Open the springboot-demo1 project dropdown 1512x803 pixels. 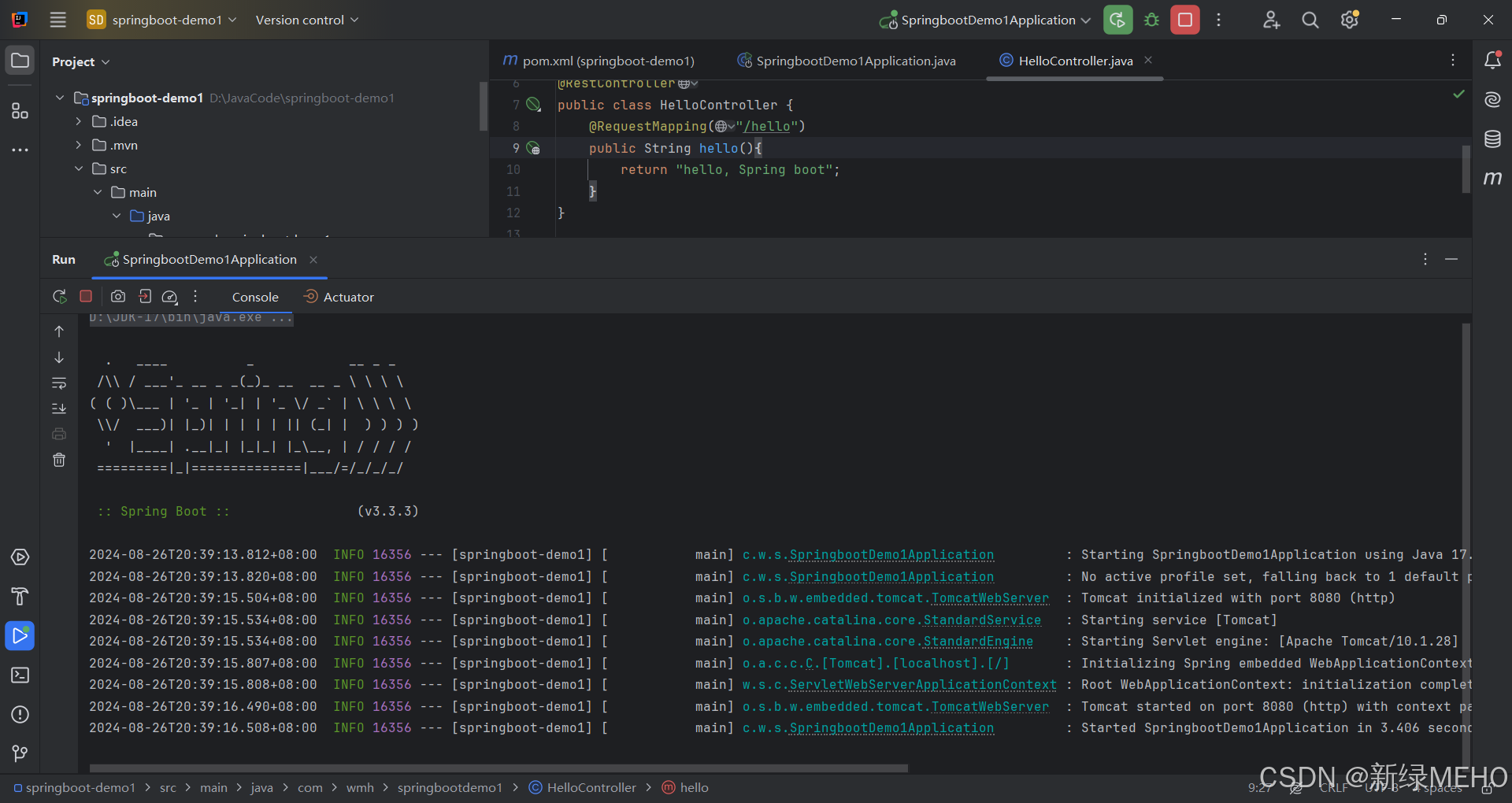[x=162, y=20]
